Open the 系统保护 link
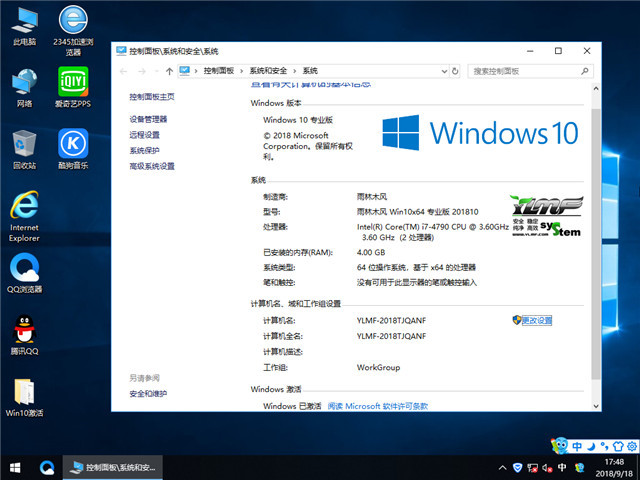This screenshot has width=640, height=480. (x=144, y=151)
